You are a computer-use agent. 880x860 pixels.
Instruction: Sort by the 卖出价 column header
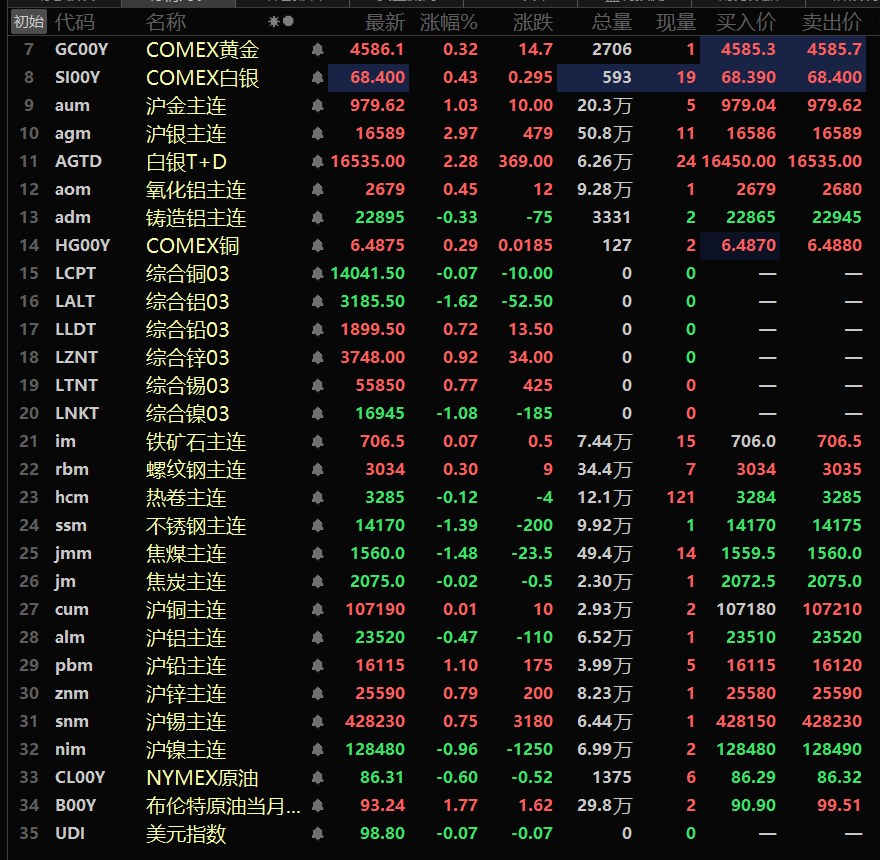[832, 22]
